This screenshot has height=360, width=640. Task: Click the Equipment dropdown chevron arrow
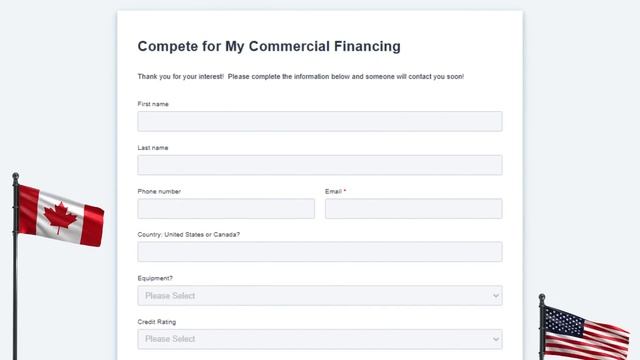(496, 296)
